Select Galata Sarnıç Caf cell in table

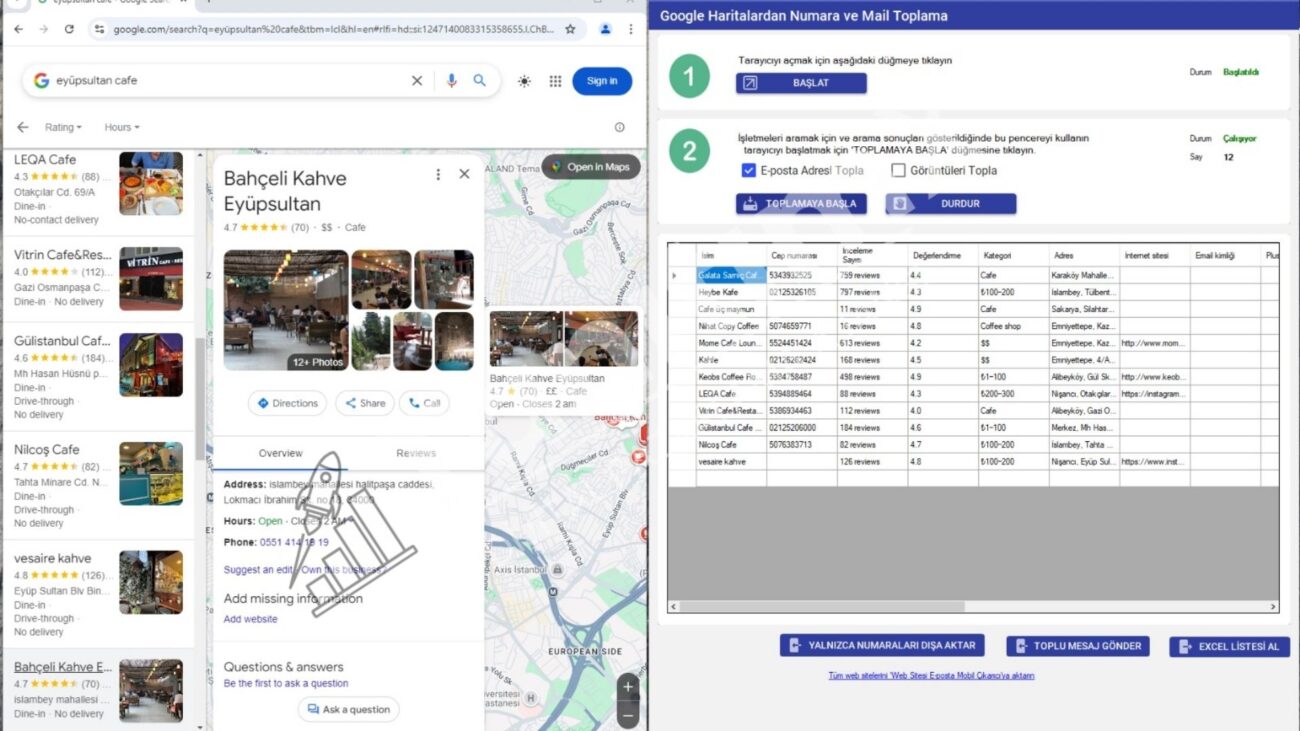[731, 275]
